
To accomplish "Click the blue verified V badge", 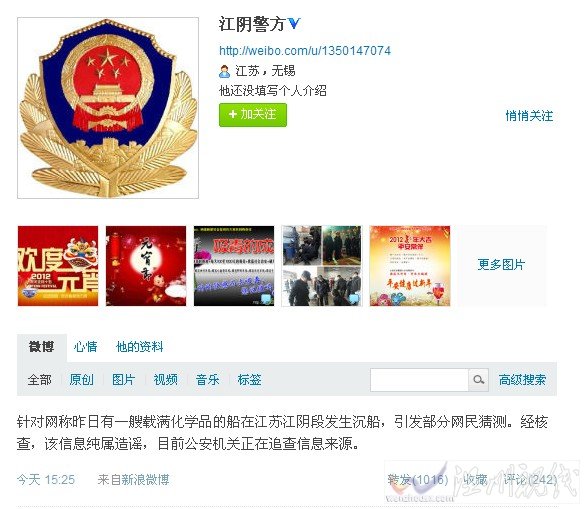I will [x=294, y=24].
